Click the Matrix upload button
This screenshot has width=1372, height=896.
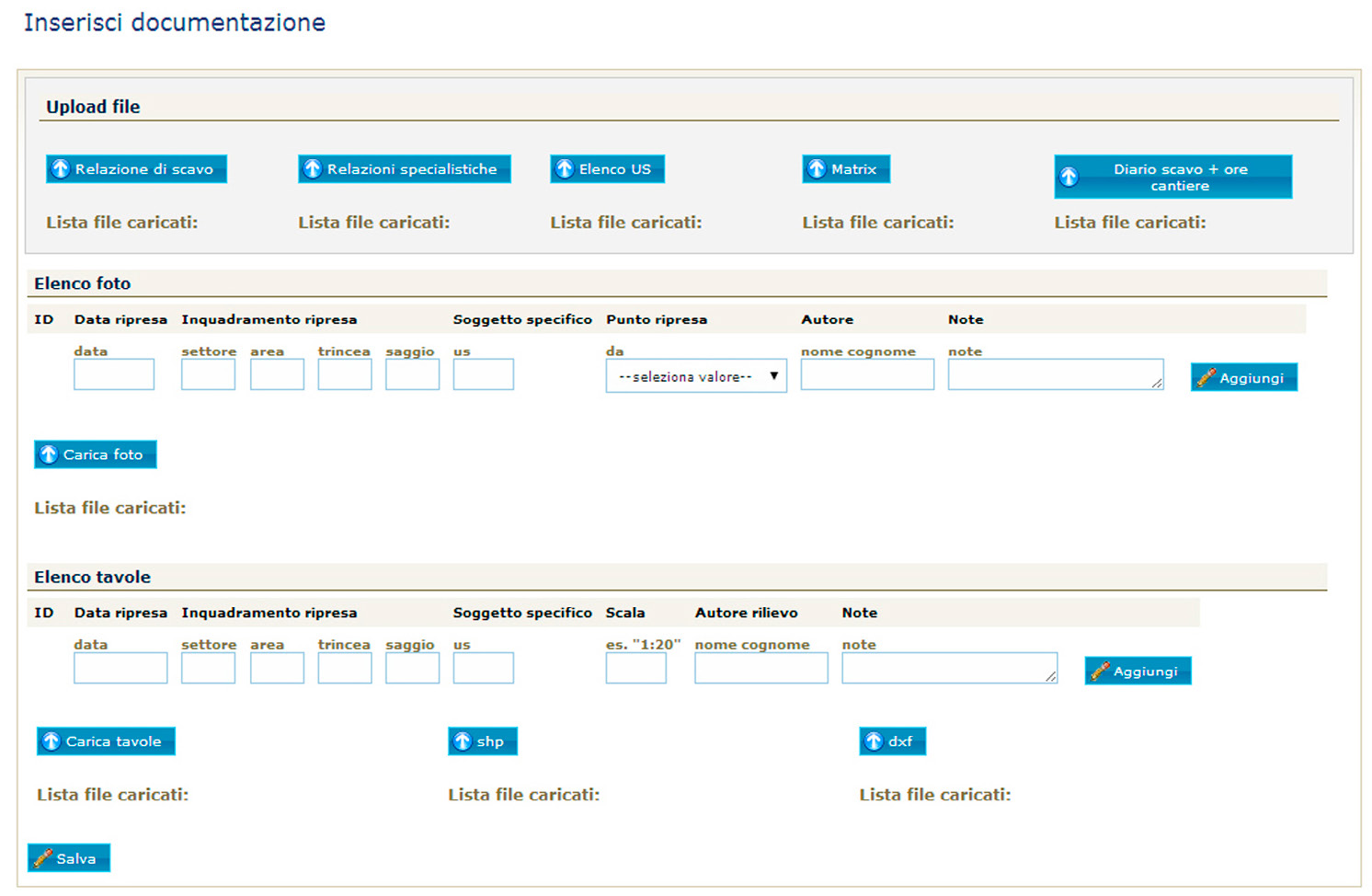(846, 169)
